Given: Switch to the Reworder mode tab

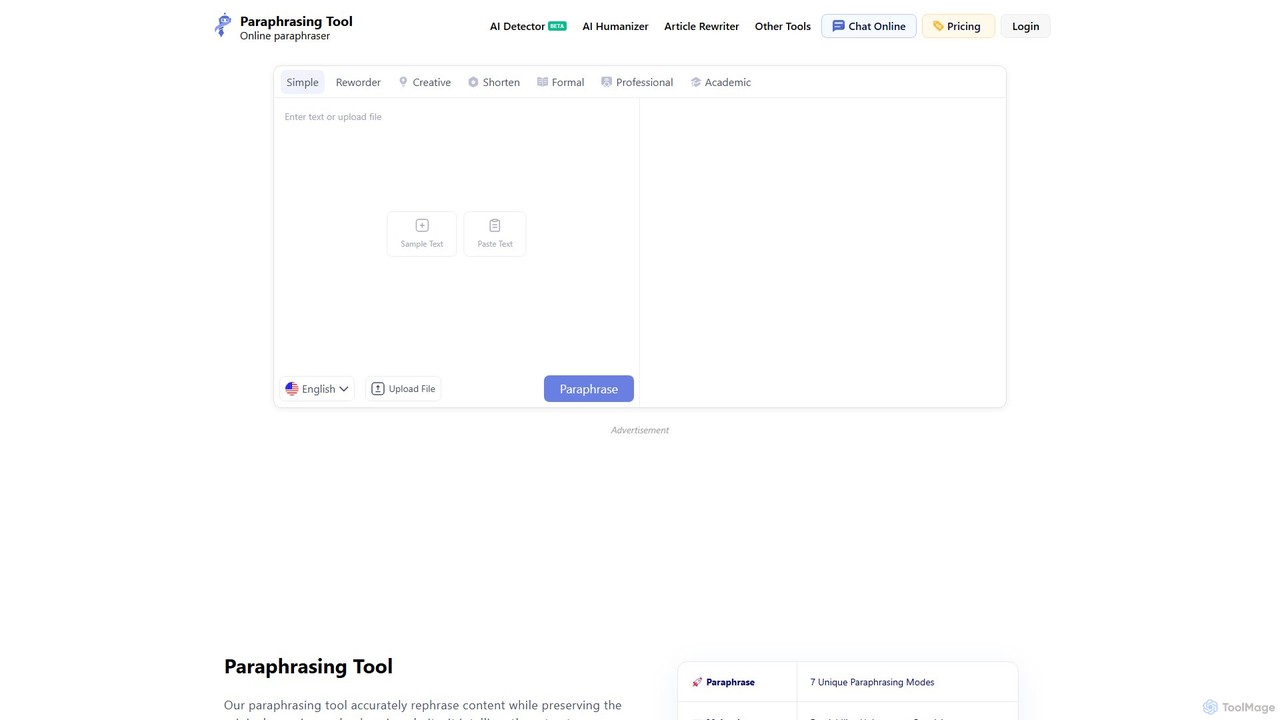Looking at the screenshot, I should (x=358, y=82).
